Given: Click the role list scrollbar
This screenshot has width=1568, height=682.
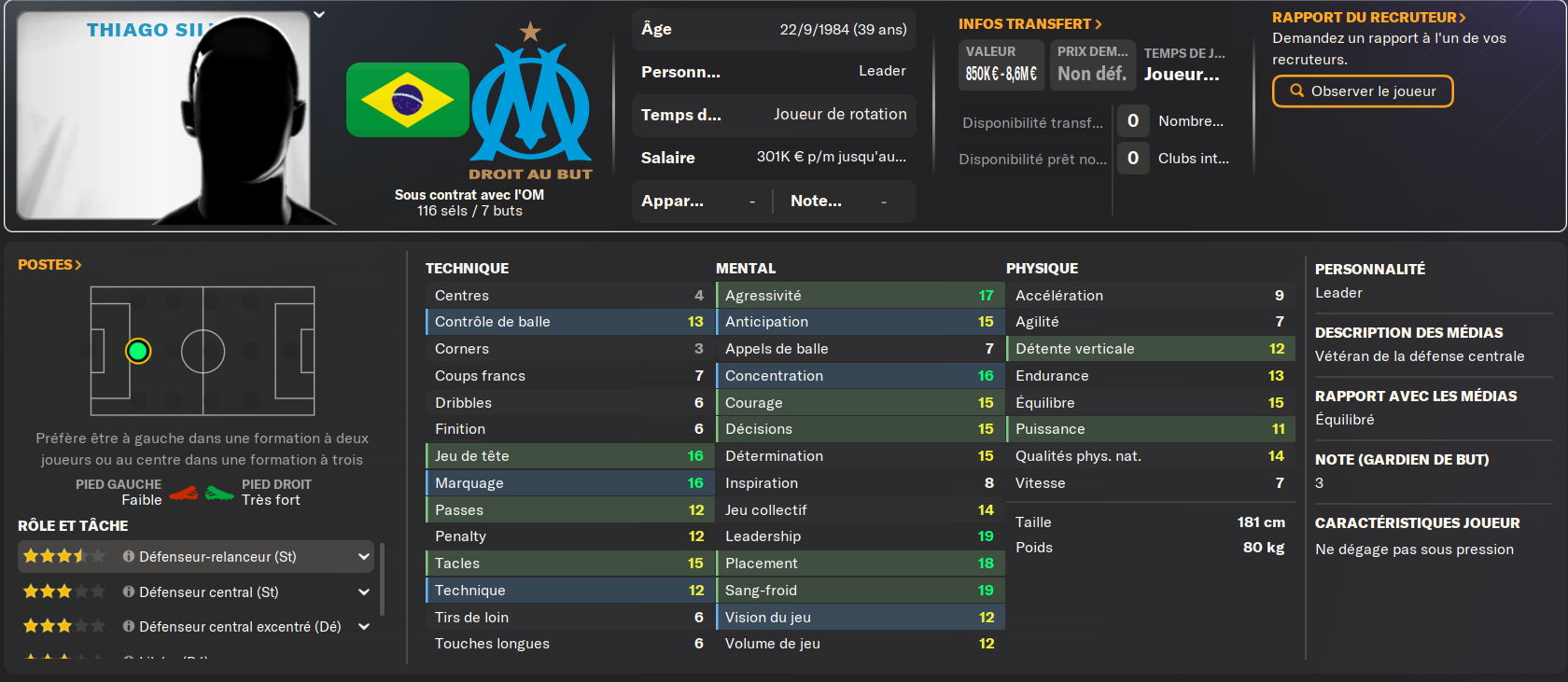Looking at the screenshot, I should [x=382, y=578].
